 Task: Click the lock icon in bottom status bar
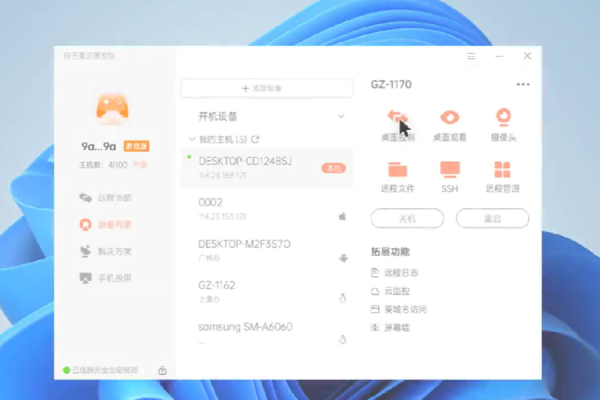point(162,370)
